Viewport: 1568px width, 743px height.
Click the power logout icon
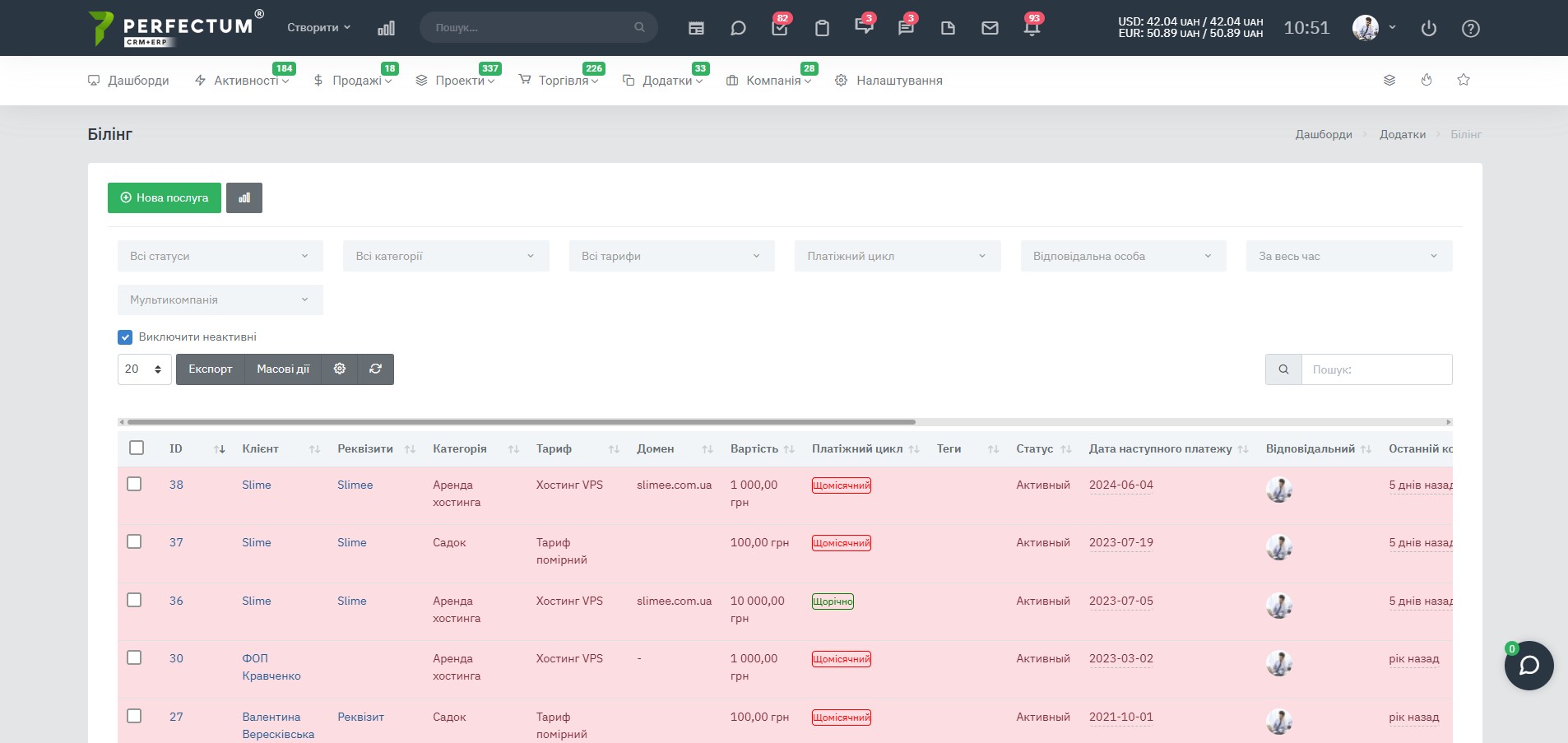tap(1429, 28)
